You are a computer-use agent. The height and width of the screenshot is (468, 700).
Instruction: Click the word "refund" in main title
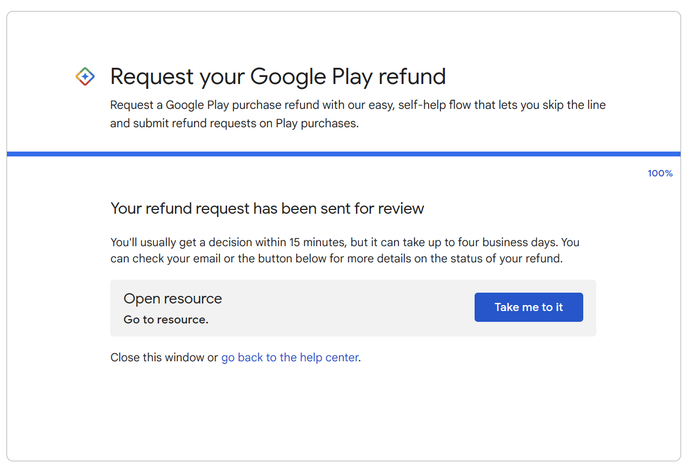tap(412, 76)
